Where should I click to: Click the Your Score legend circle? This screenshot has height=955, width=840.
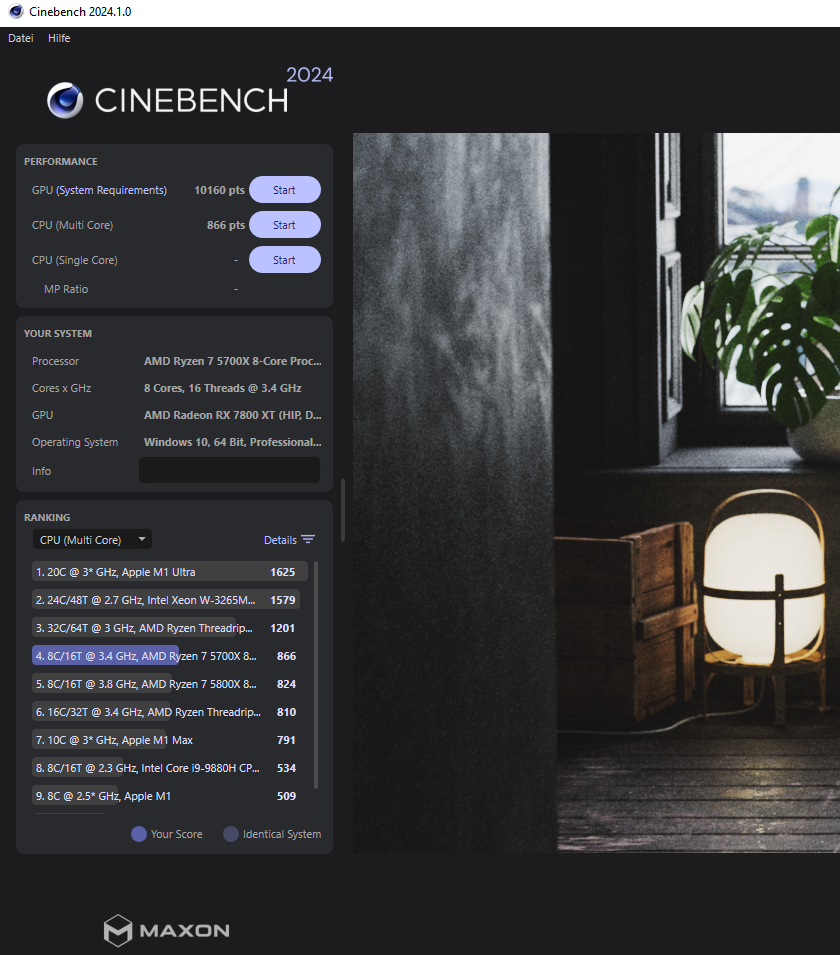click(139, 834)
